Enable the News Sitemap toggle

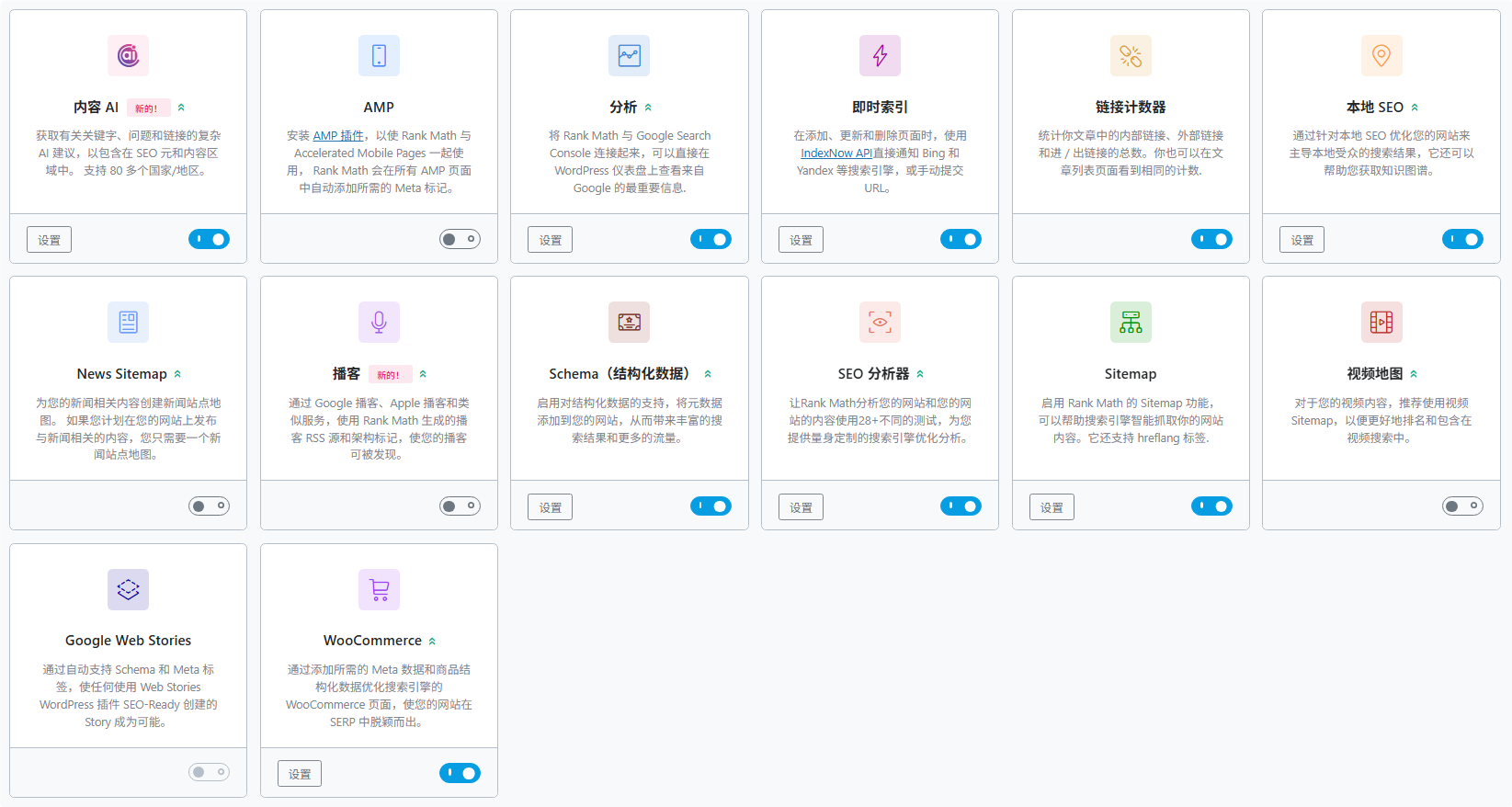pyautogui.click(x=209, y=506)
